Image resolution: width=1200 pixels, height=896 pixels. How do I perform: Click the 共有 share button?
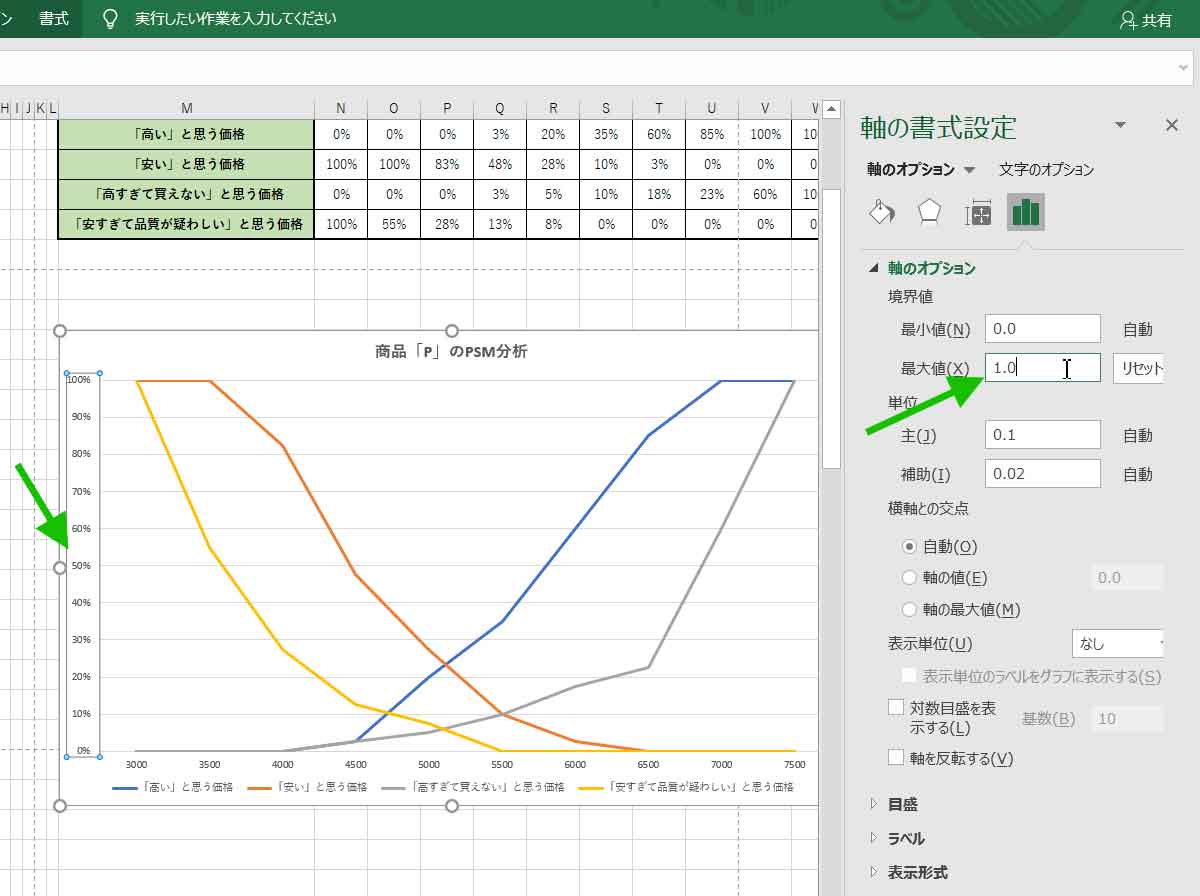point(1146,20)
